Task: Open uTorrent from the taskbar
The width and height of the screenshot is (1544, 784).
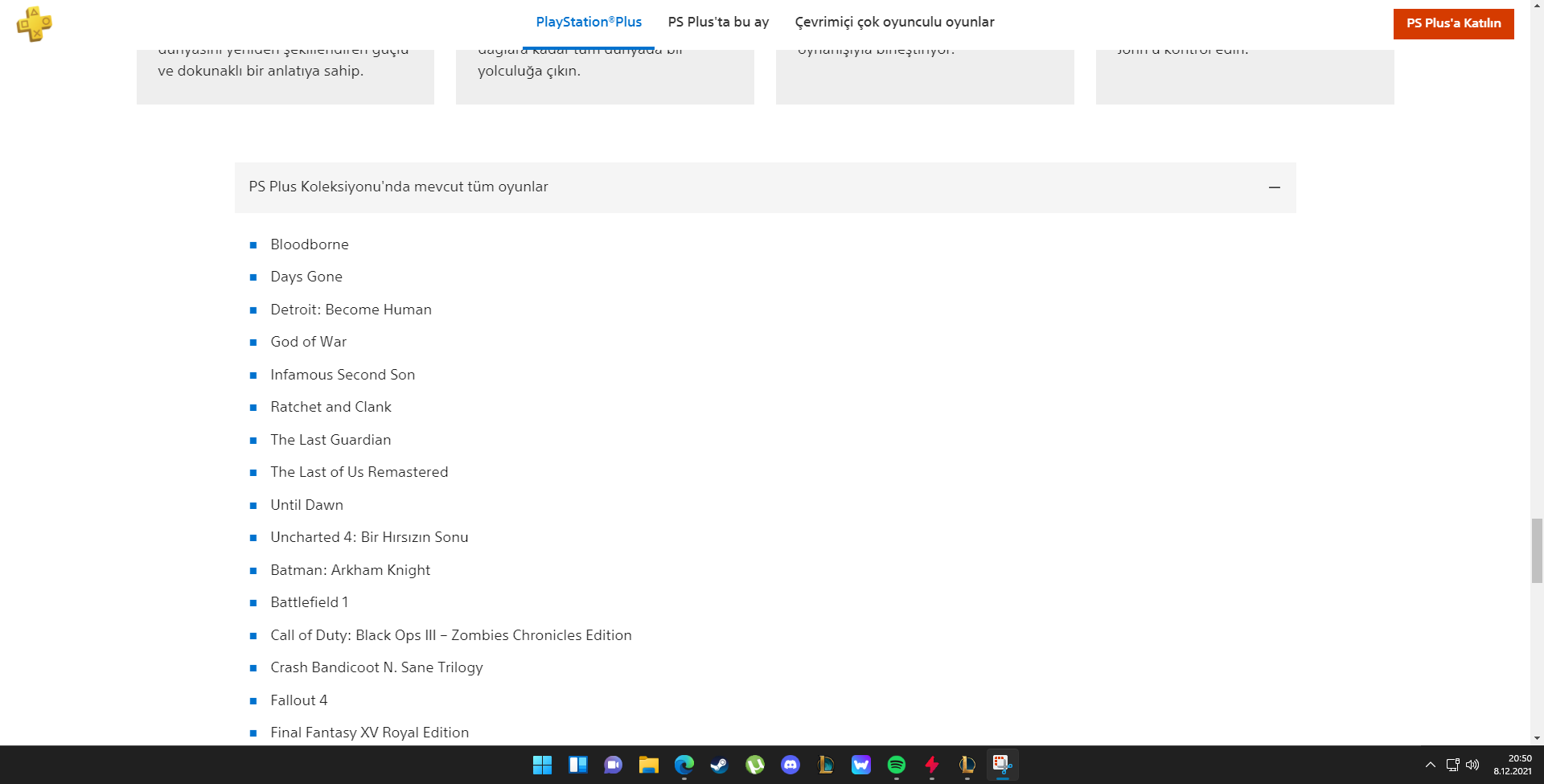Action: tap(754, 765)
